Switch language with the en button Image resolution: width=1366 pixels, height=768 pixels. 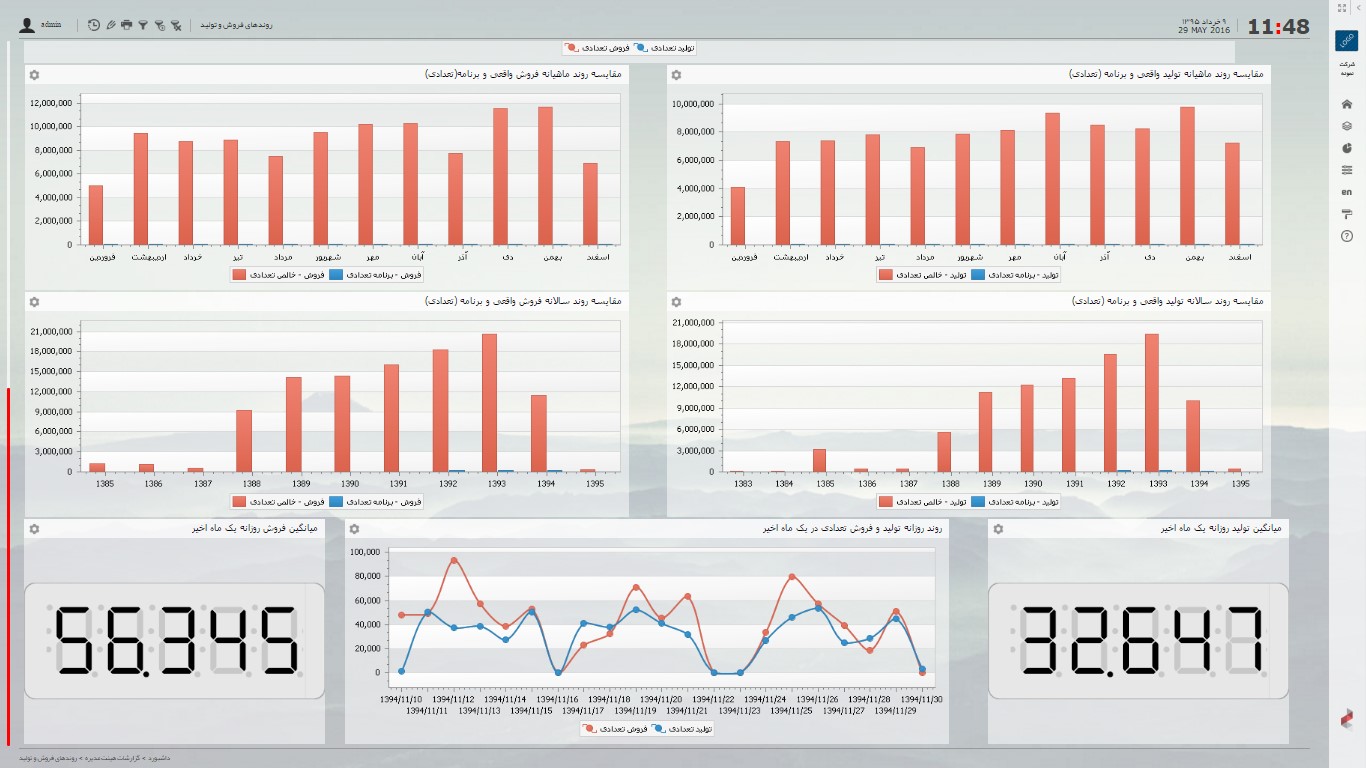point(1347,192)
